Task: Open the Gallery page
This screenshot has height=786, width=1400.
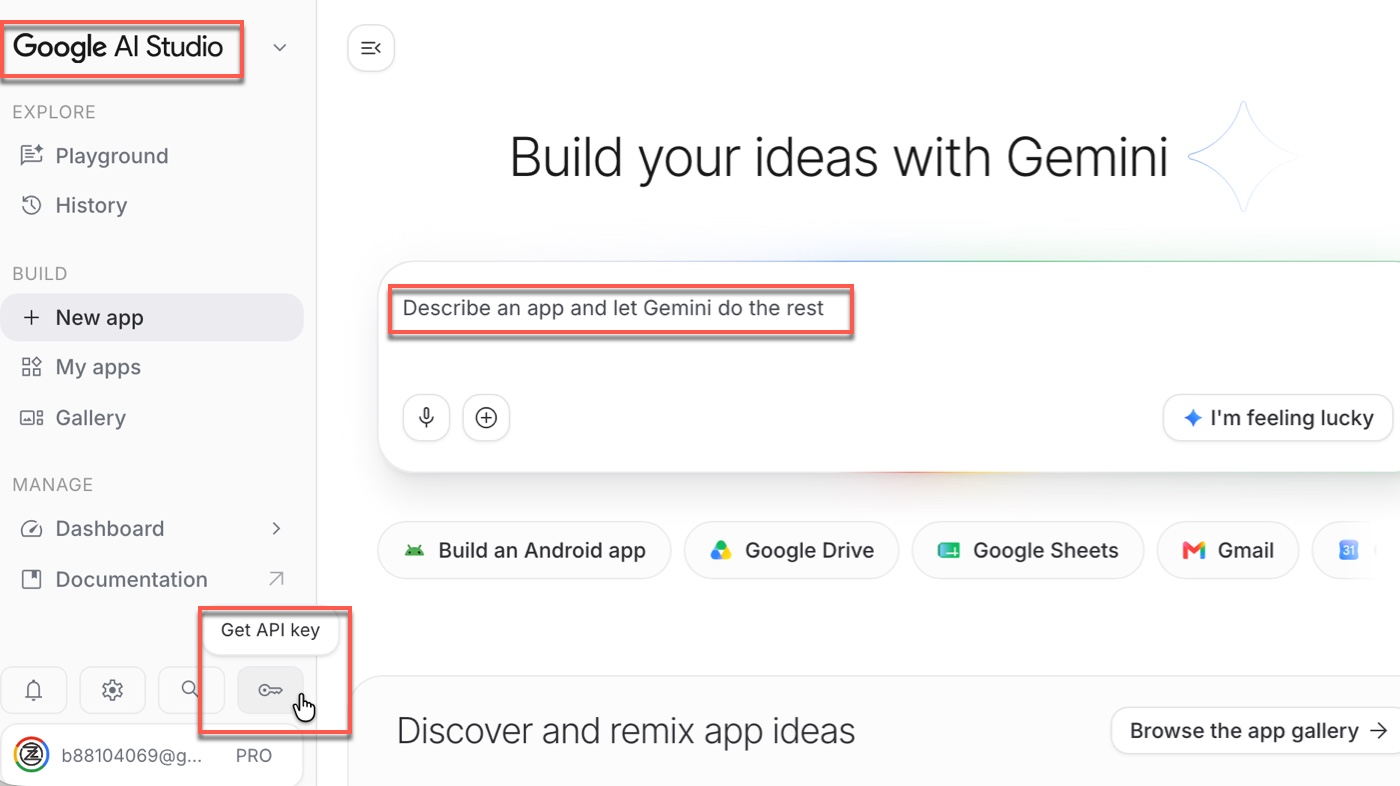Action: pyautogui.click(x=152, y=418)
